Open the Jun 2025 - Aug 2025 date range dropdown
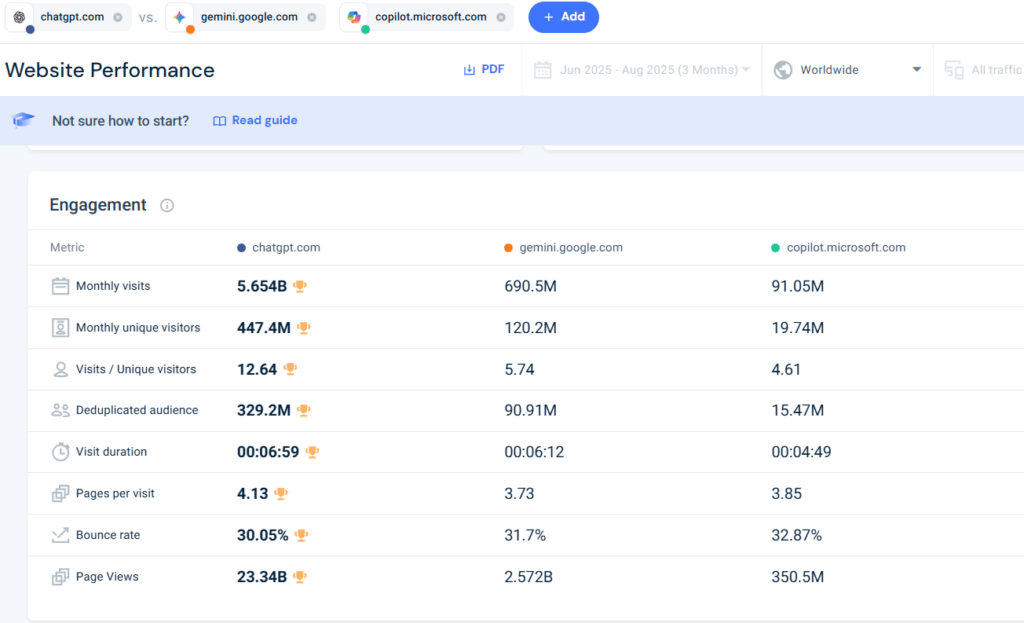1024x623 pixels. pyautogui.click(x=643, y=70)
